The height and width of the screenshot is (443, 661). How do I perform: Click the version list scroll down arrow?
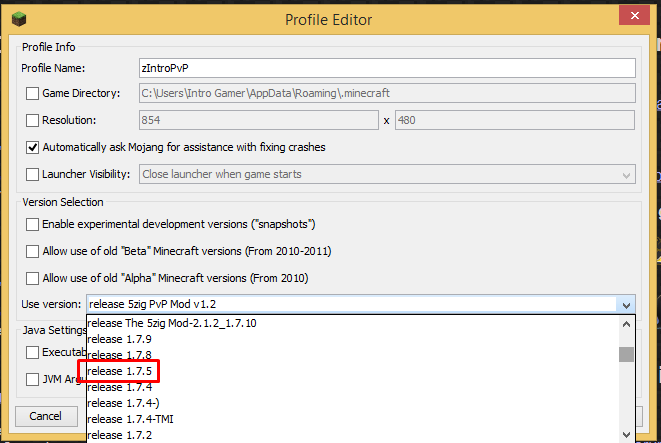[x=626, y=435]
